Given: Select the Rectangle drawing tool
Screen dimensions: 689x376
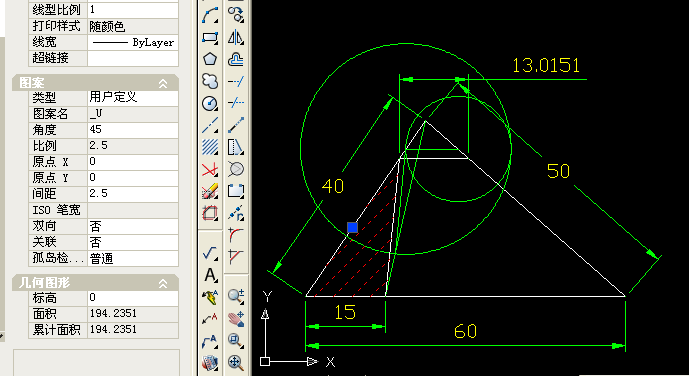Looking at the screenshot, I should tap(210, 38).
